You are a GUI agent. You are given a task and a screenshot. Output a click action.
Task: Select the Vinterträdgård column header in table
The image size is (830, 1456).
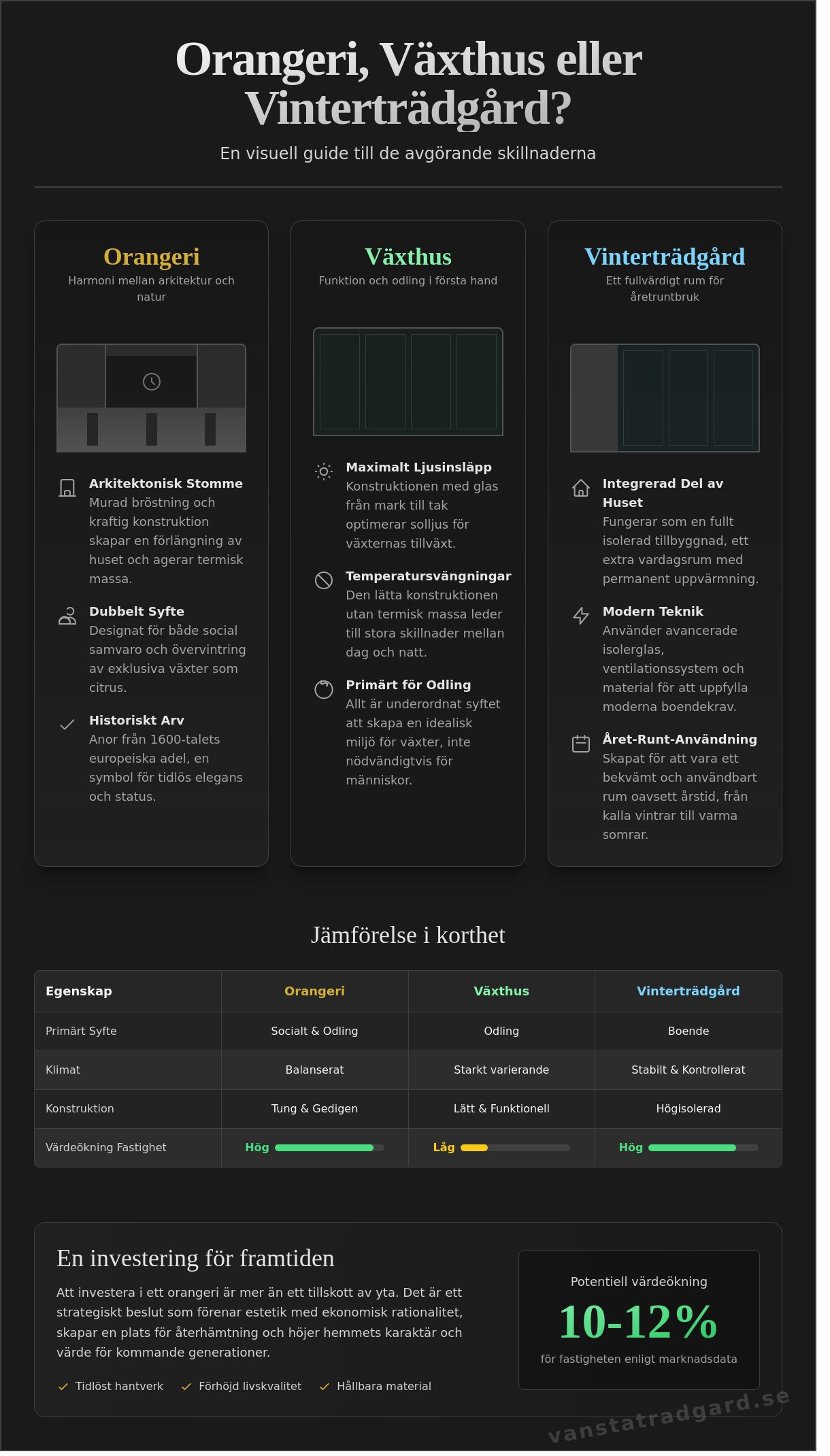pos(688,991)
